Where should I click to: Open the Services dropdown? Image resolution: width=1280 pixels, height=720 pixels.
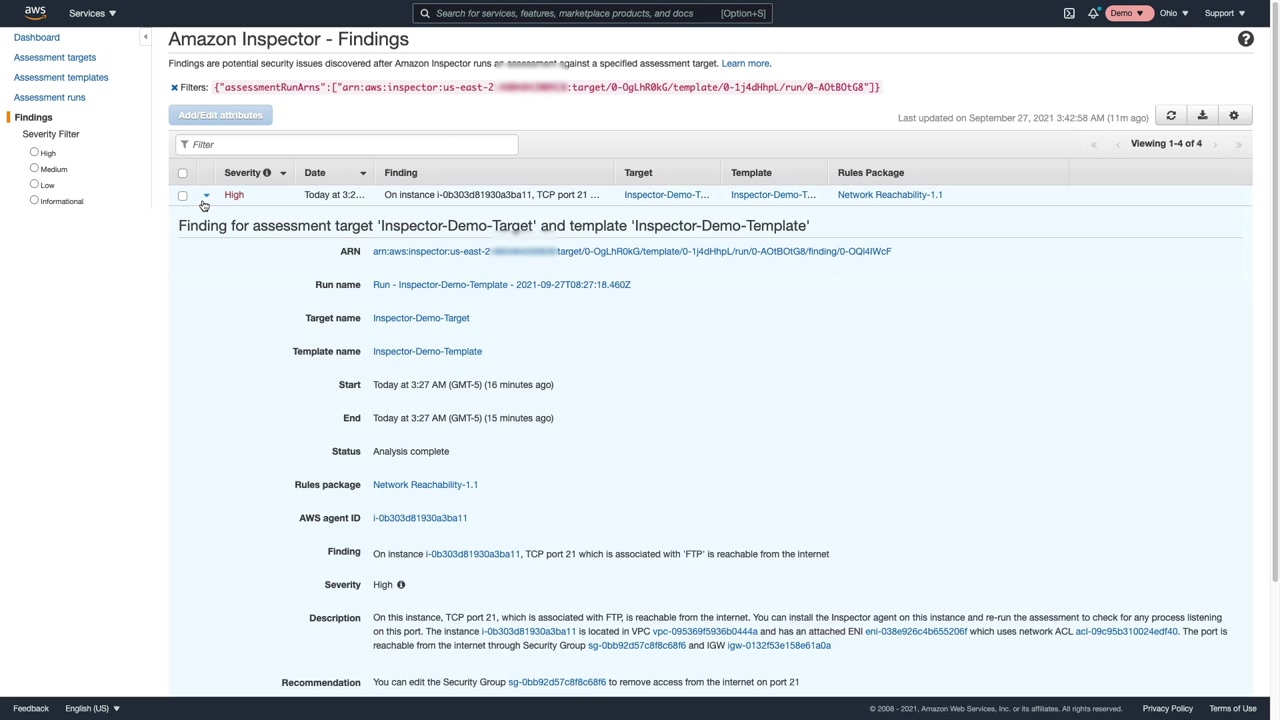pyautogui.click(x=92, y=13)
